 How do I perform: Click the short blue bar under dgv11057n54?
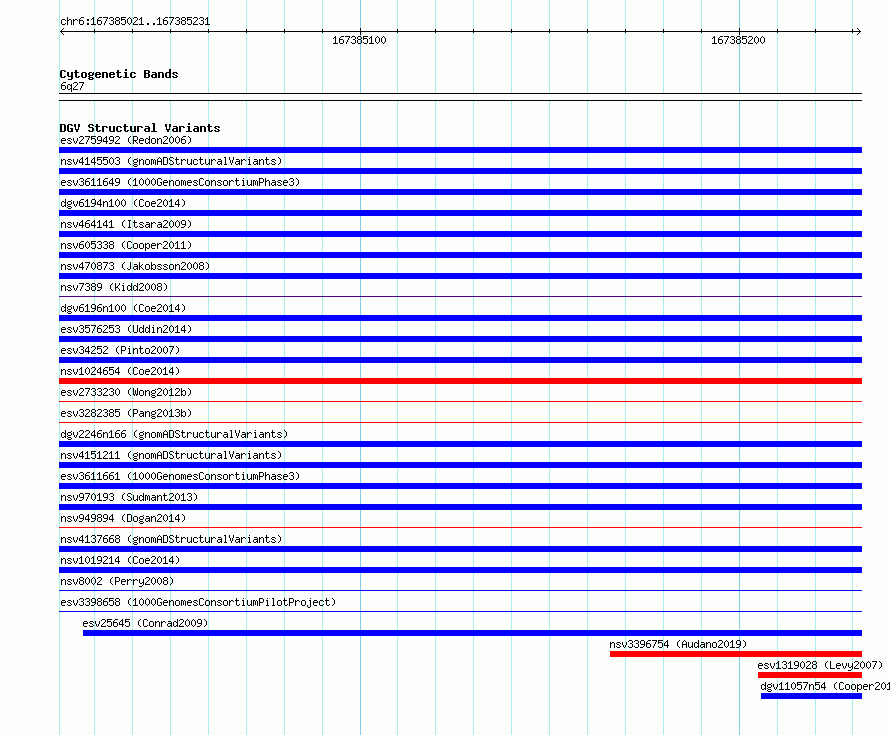click(812, 696)
